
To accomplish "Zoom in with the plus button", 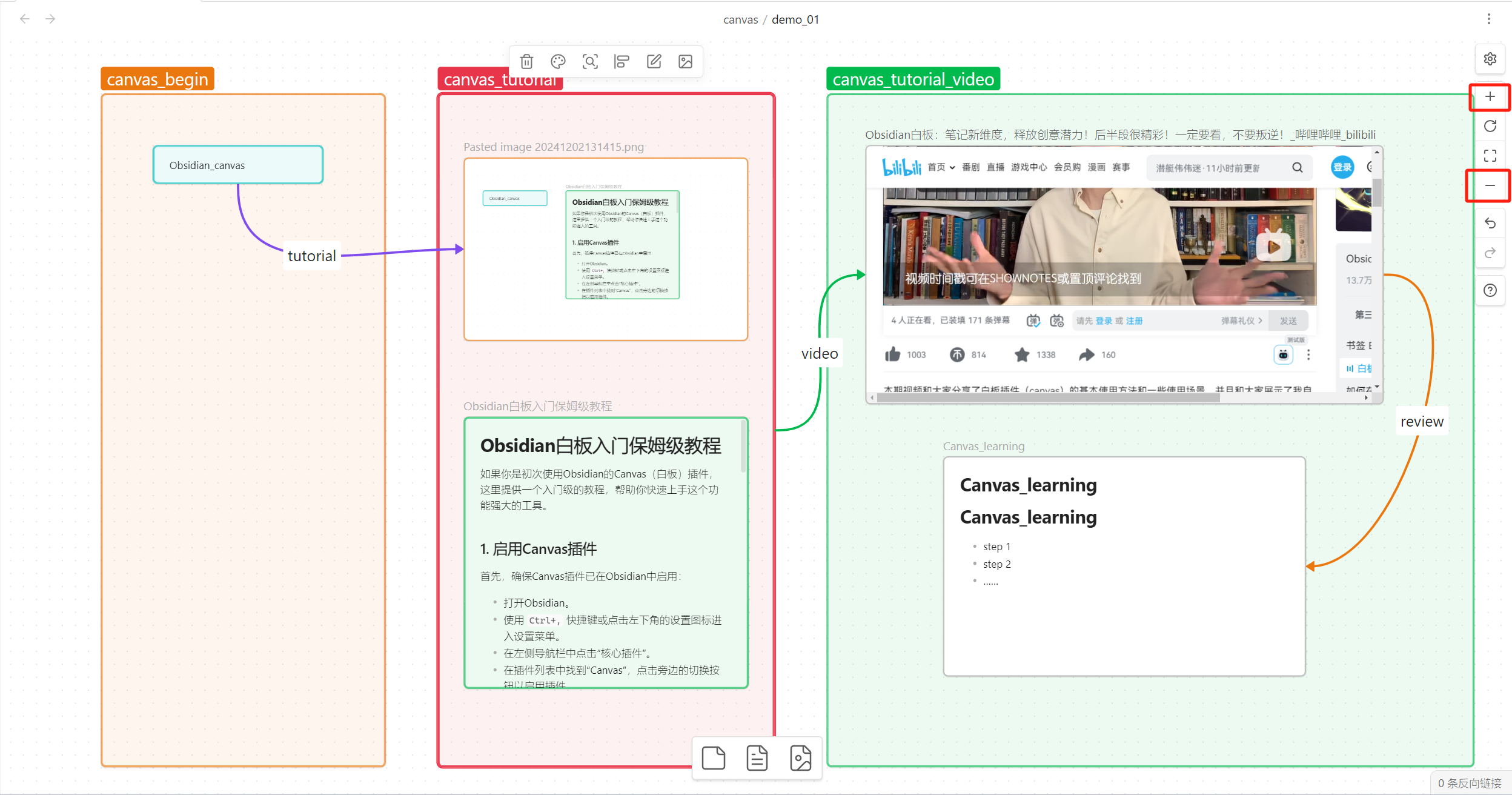I will pos(1490,97).
